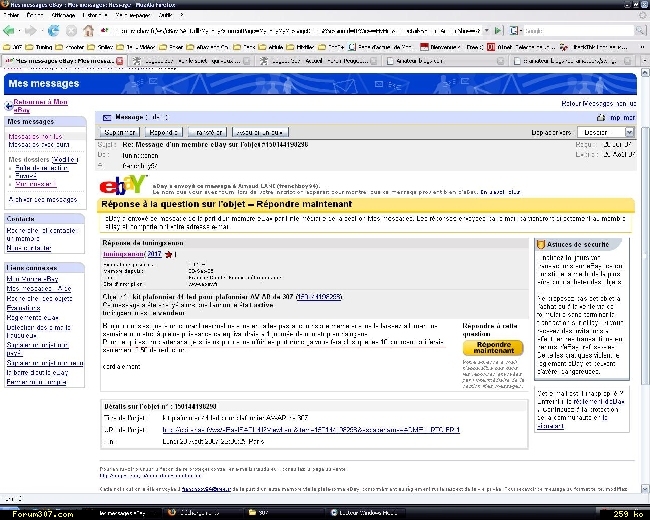Click the printer icon near 'Imprimer'

coord(601,118)
